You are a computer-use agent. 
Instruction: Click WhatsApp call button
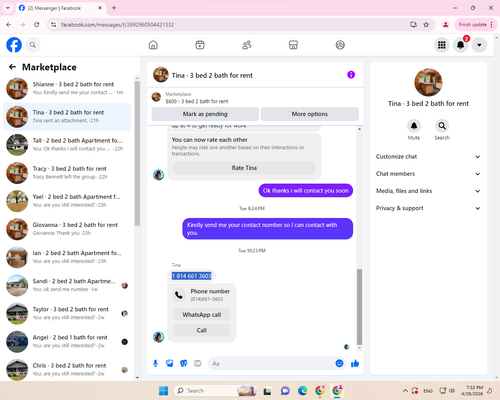click(202, 315)
